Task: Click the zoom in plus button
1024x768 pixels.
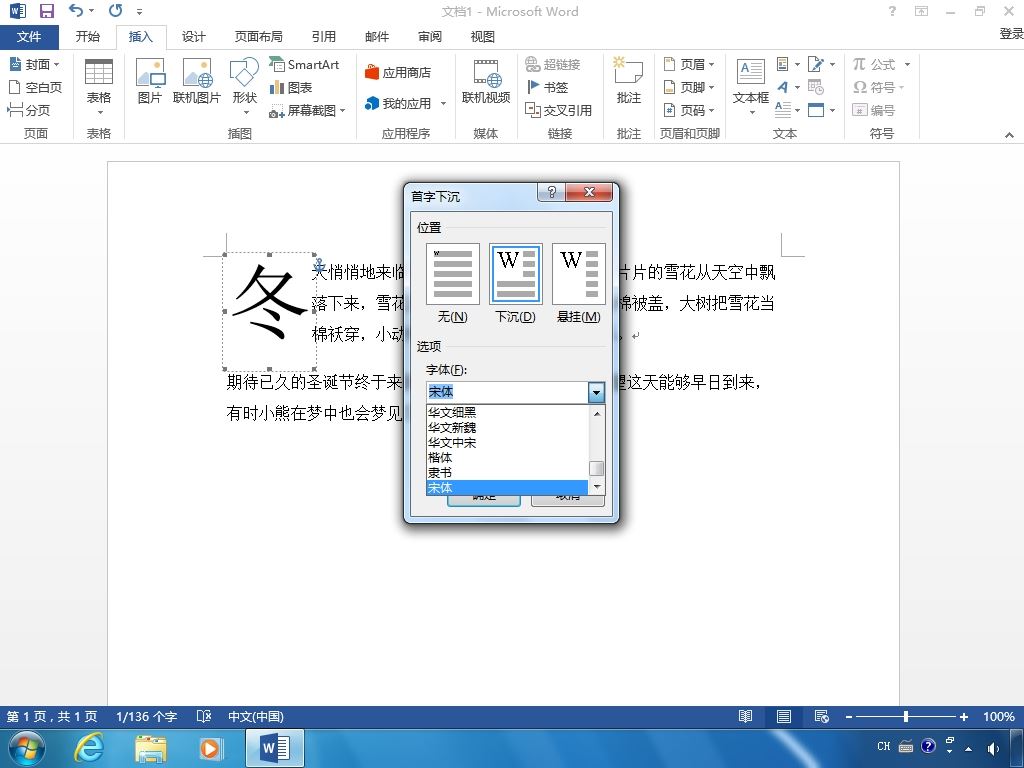Action: click(964, 716)
